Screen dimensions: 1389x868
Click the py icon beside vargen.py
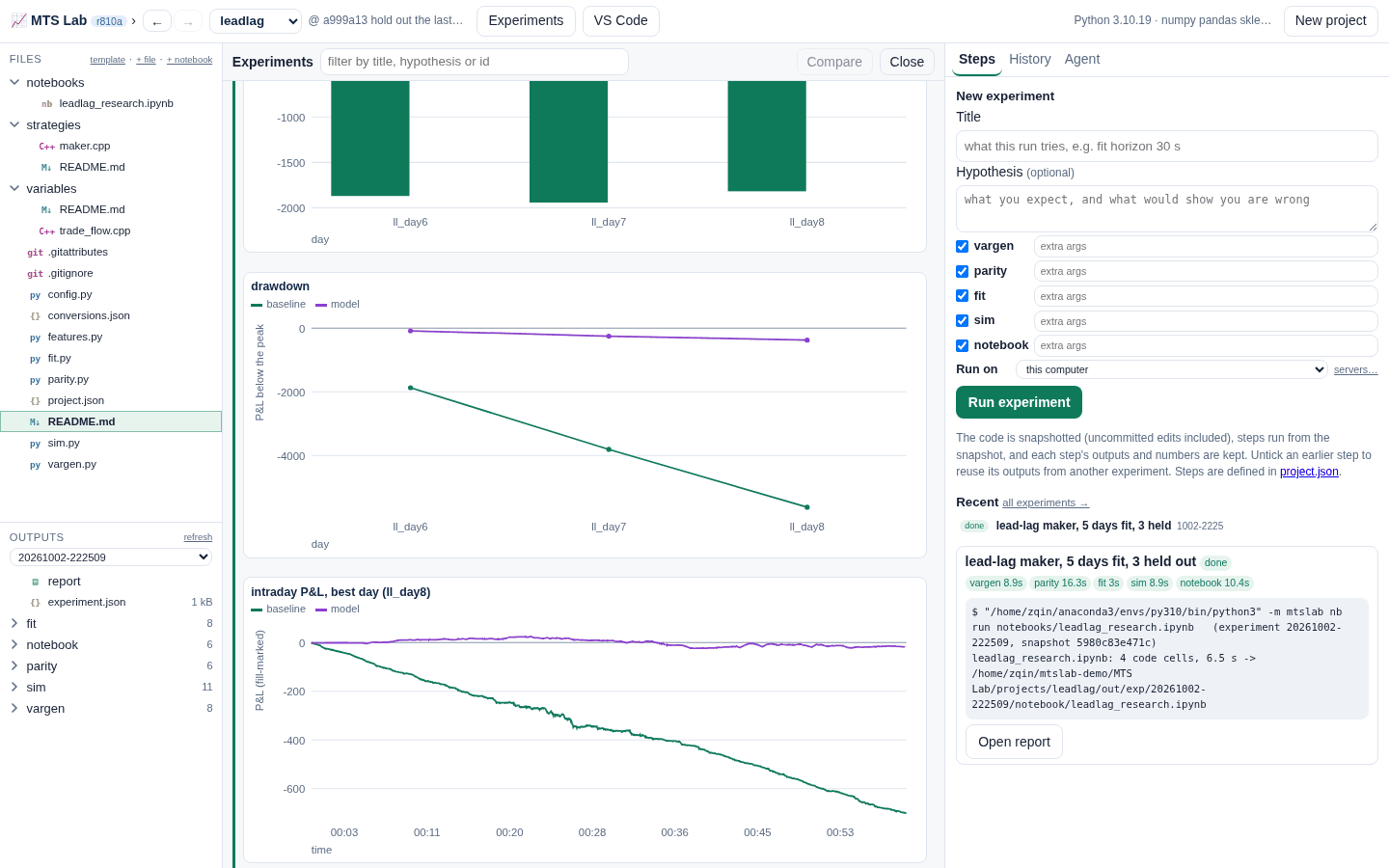35,464
